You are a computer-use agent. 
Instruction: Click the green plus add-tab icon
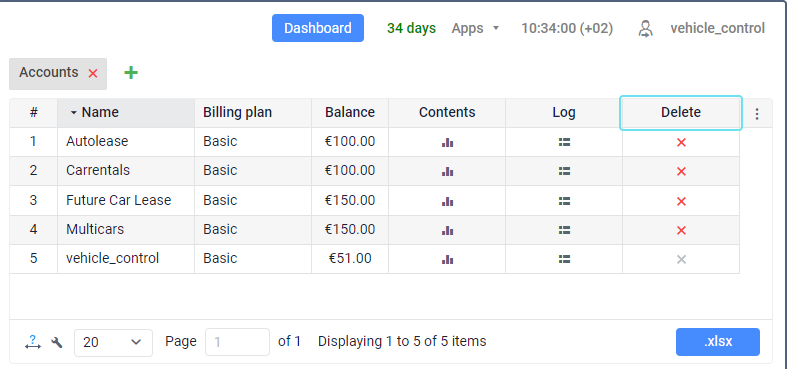pos(131,73)
